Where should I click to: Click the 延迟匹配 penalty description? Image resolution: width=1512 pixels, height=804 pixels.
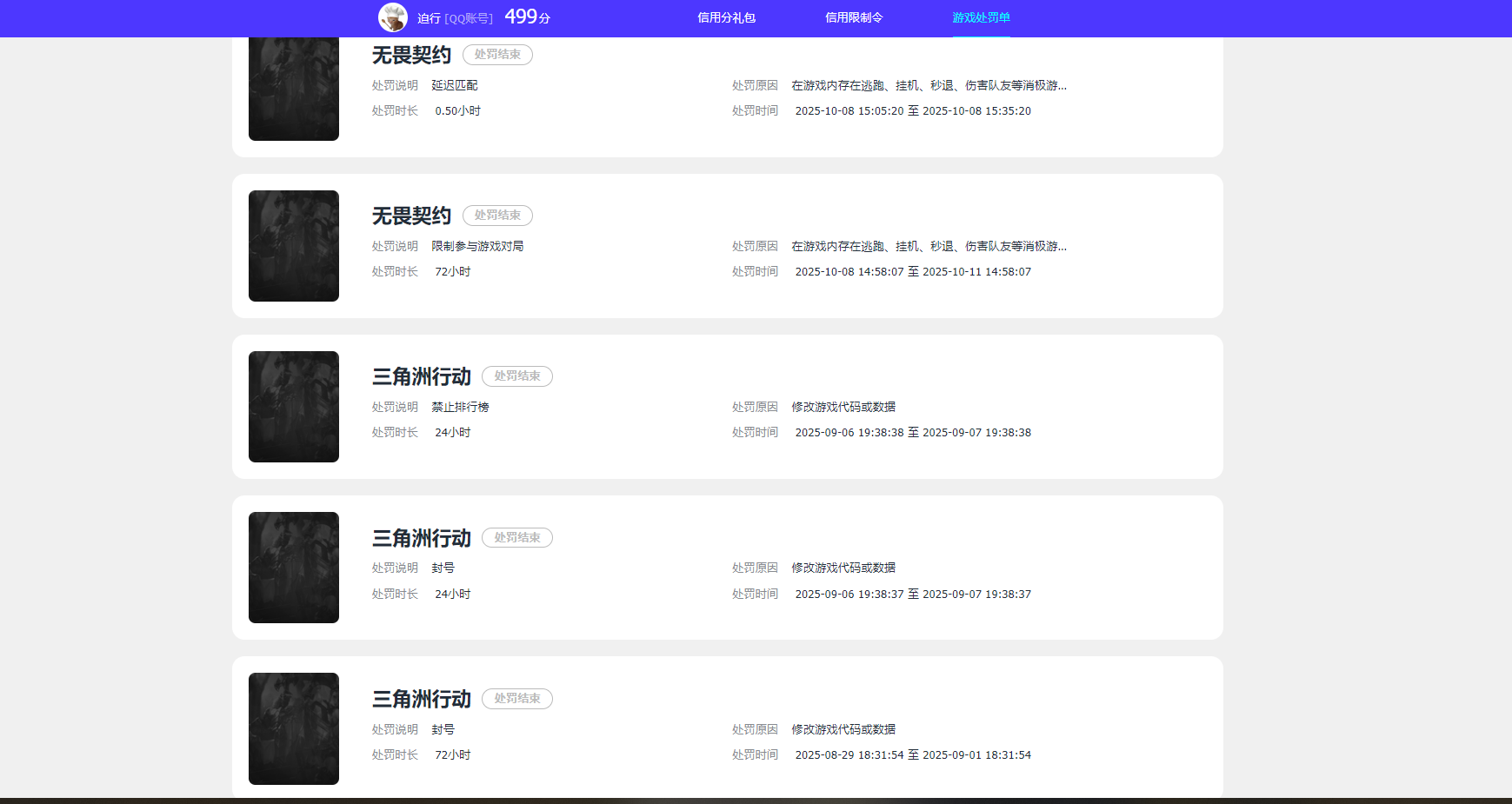[455, 85]
